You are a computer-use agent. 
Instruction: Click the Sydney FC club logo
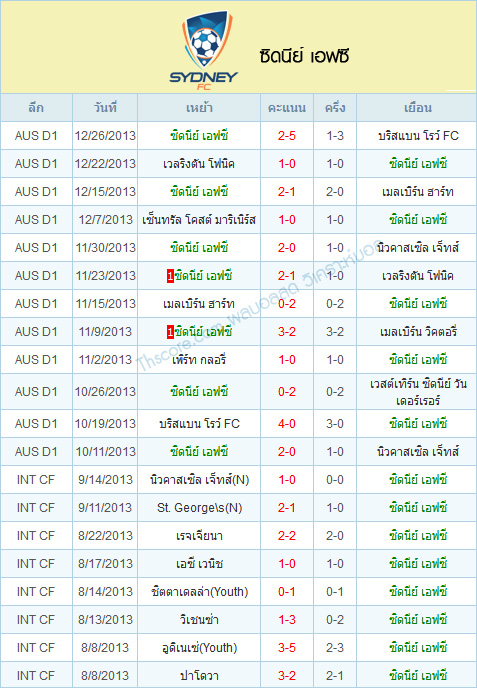204,50
